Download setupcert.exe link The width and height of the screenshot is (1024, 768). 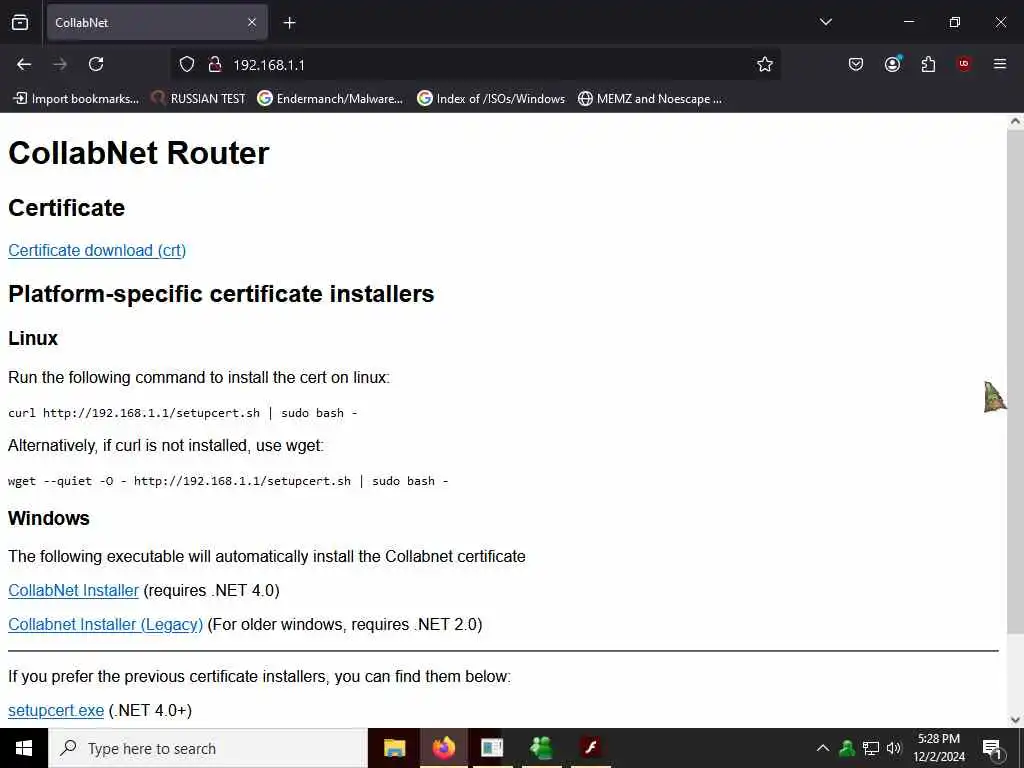pyautogui.click(x=56, y=711)
